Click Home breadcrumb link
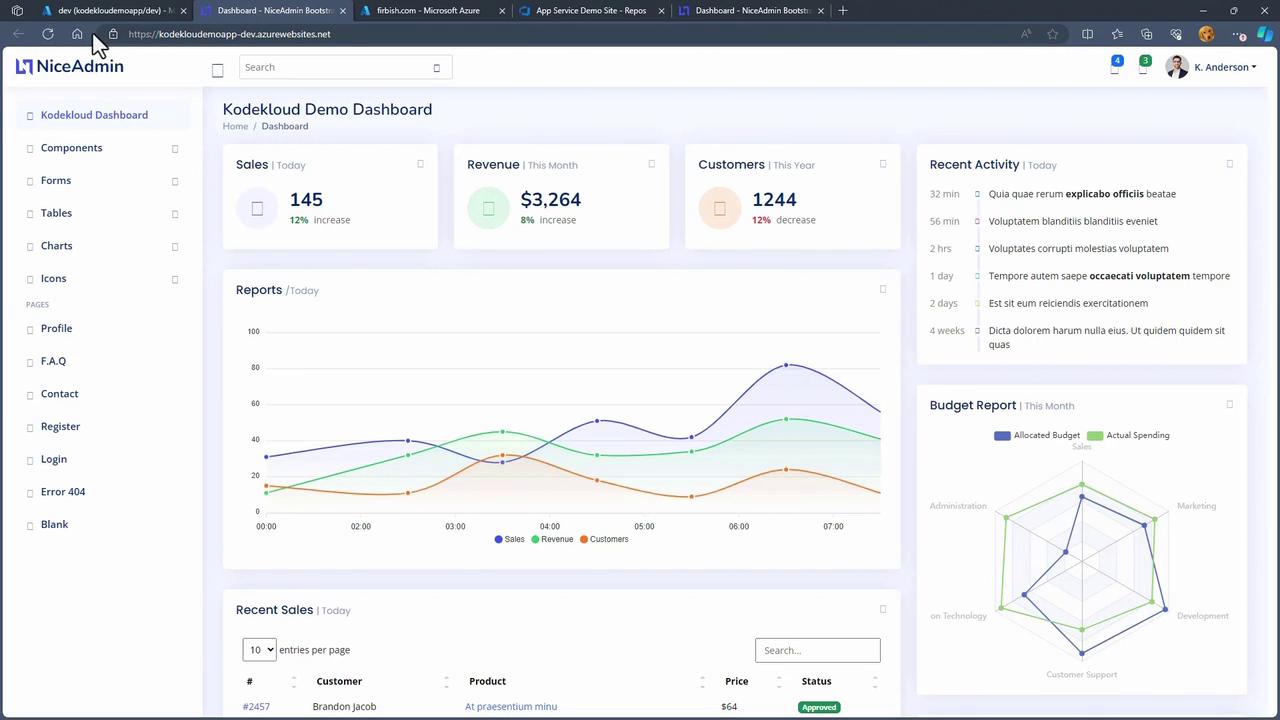Image resolution: width=1280 pixels, height=720 pixels. point(235,126)
